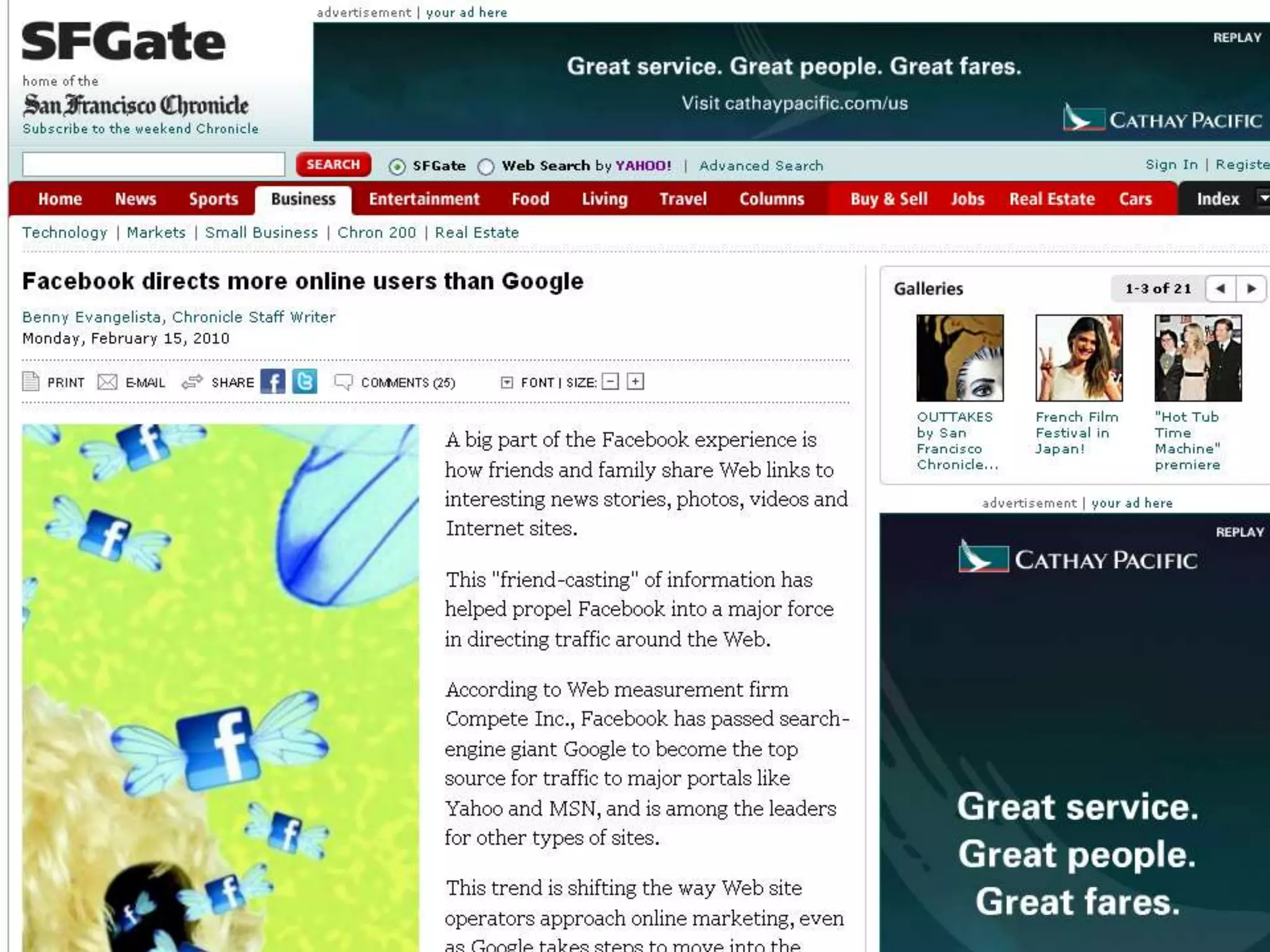
Task: Select the SFGate search radio button
Action: [397, 167]
